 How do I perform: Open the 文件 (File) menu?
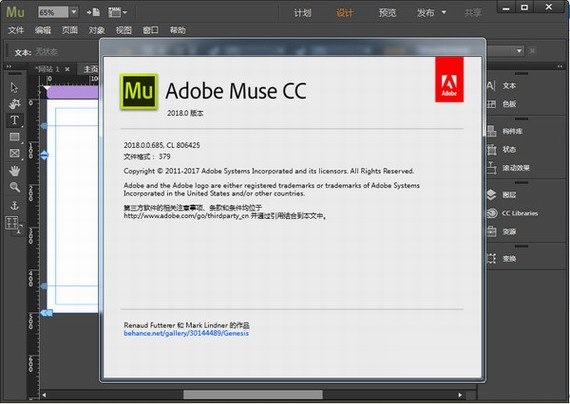pyautogui.click(x=16, y=30)
